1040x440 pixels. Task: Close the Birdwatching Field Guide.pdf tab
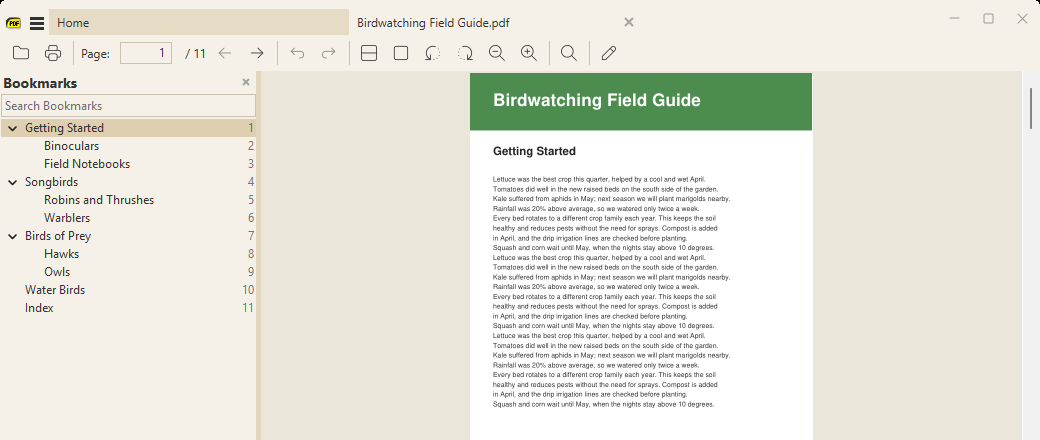[x=629, y=23]
